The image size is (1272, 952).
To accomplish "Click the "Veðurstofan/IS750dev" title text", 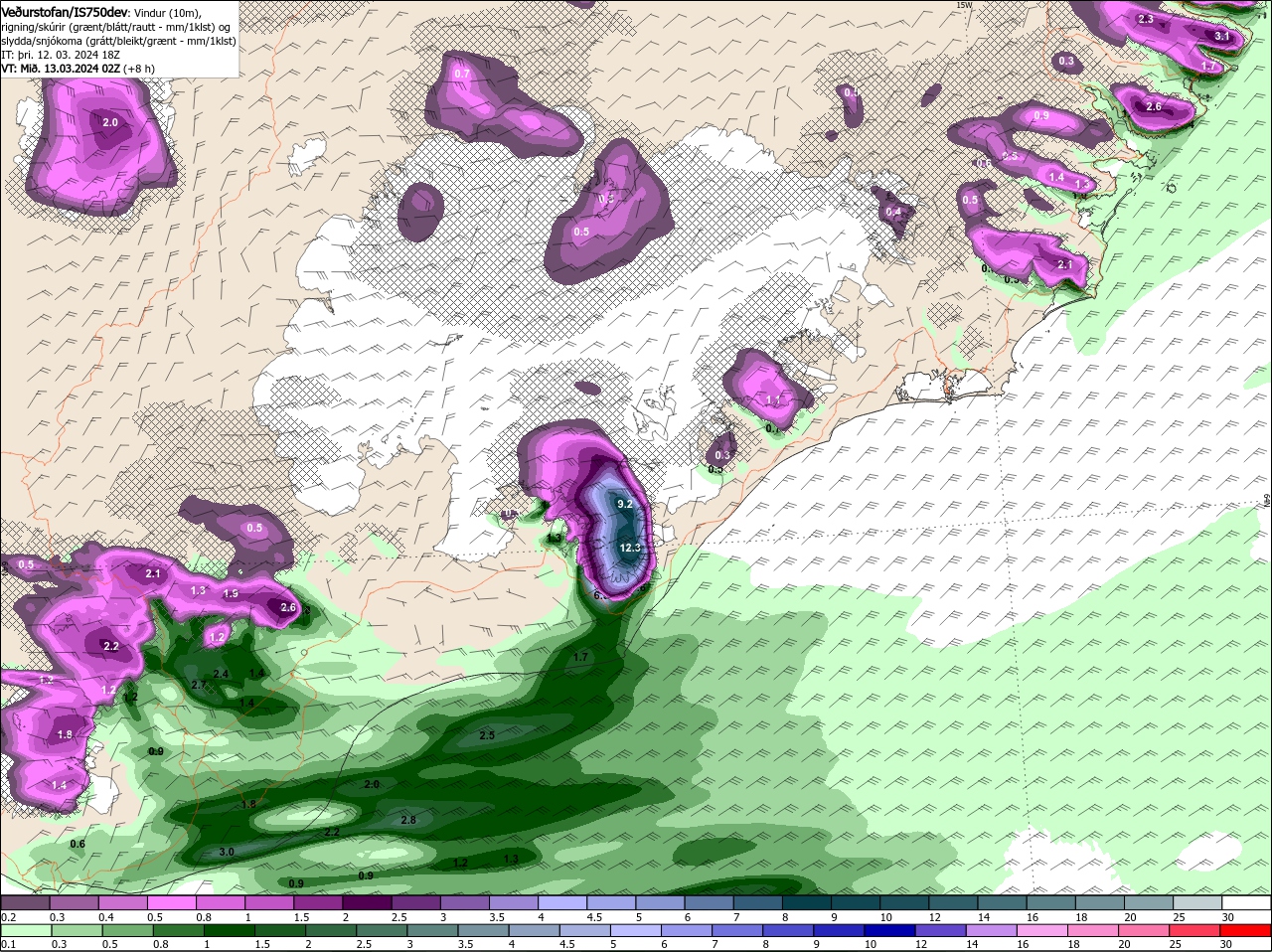I will pos(64,12).
